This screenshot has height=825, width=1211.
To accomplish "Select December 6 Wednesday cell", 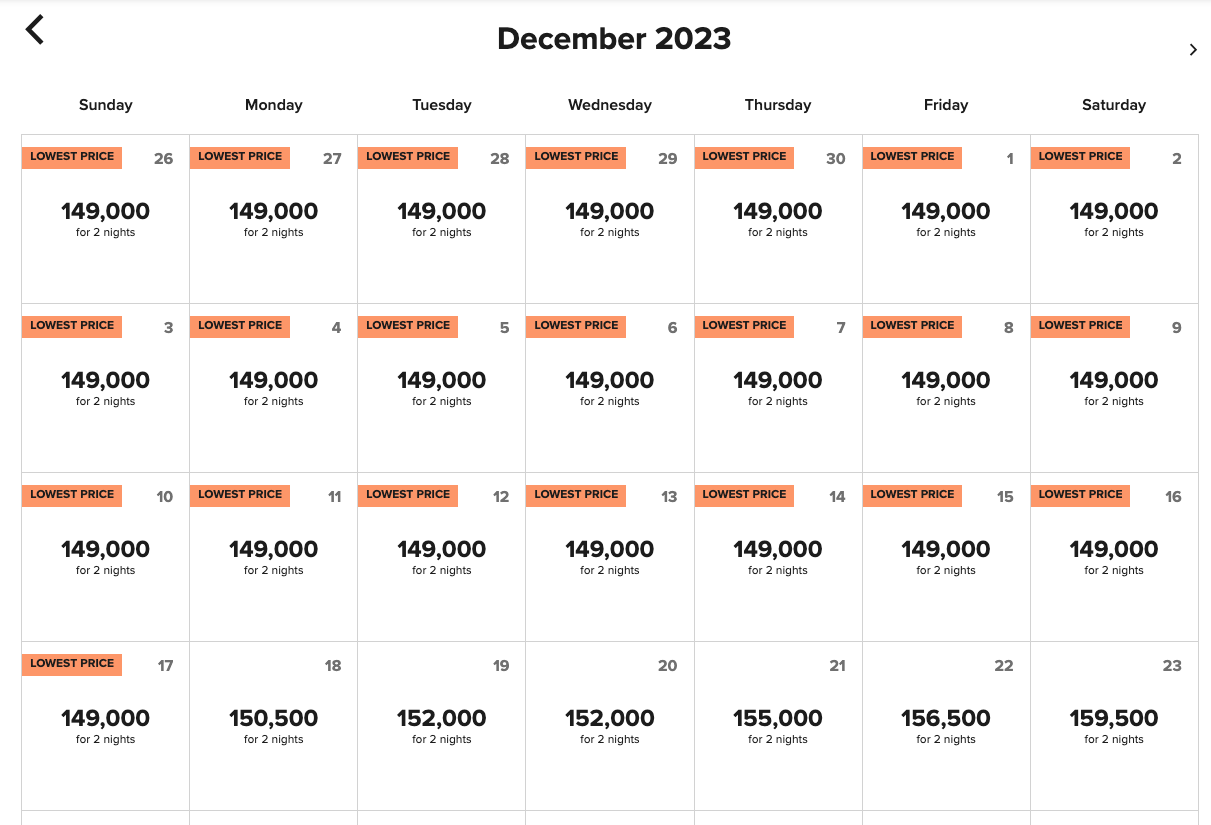I will [x=610, y=388].
